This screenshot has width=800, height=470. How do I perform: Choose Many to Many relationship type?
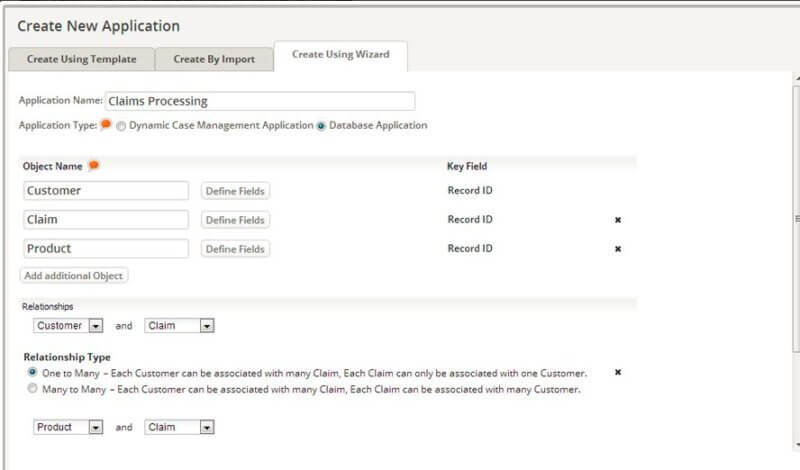coord(33,389)
